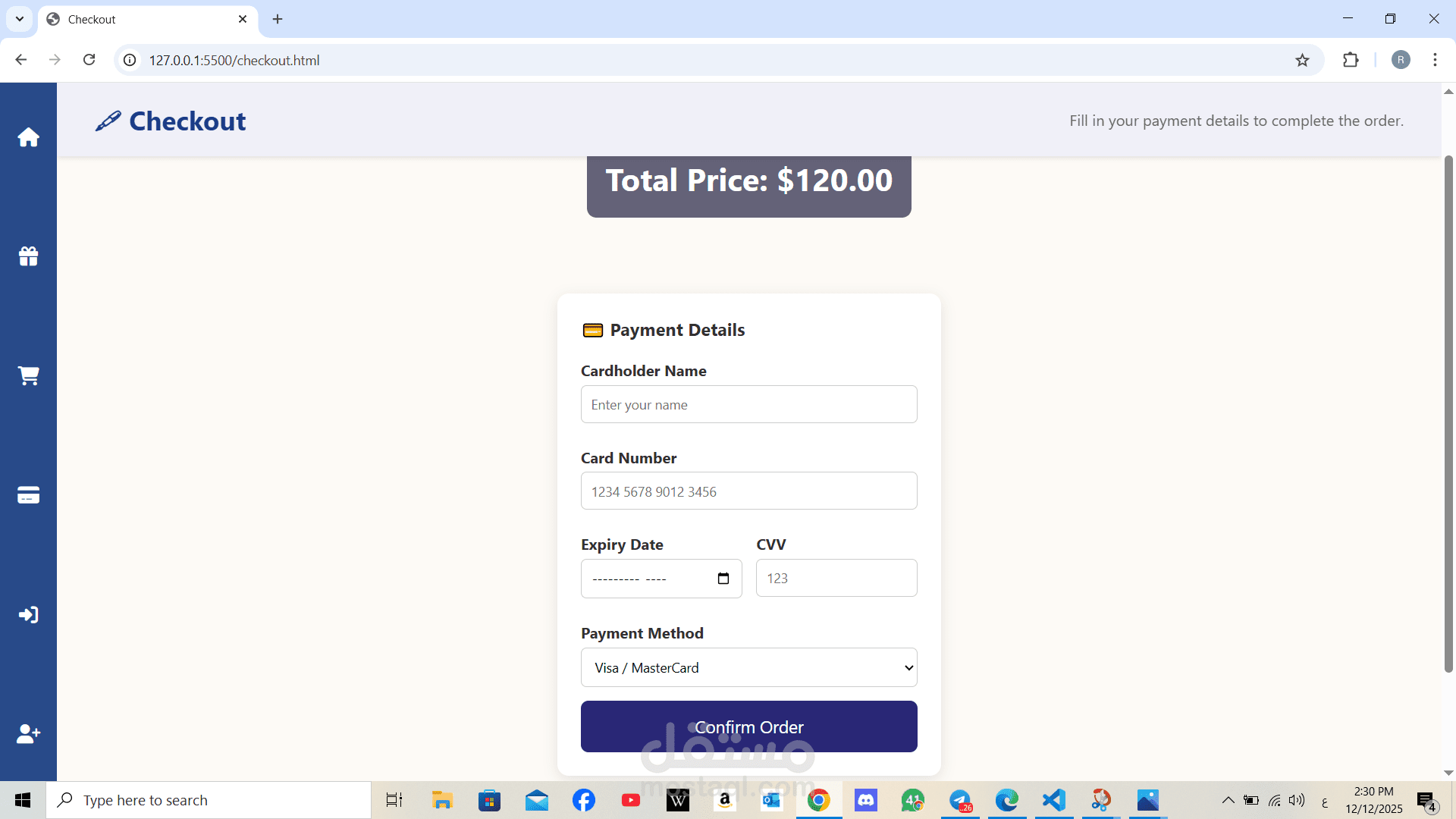Open the Expiry Date calendar picker
The height and width of the screenshot is (819, 1456).
pos(723,579)
